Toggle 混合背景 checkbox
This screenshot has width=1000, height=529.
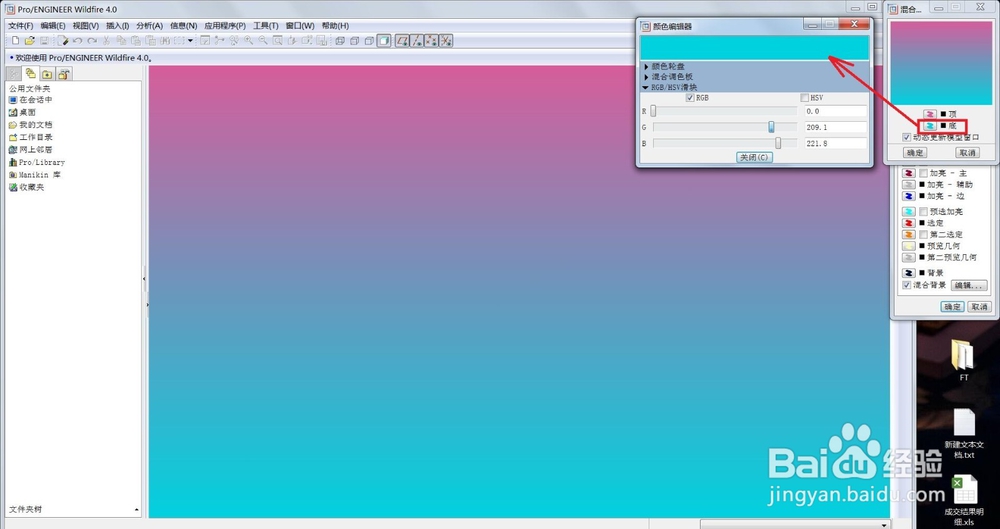point(907,285)
